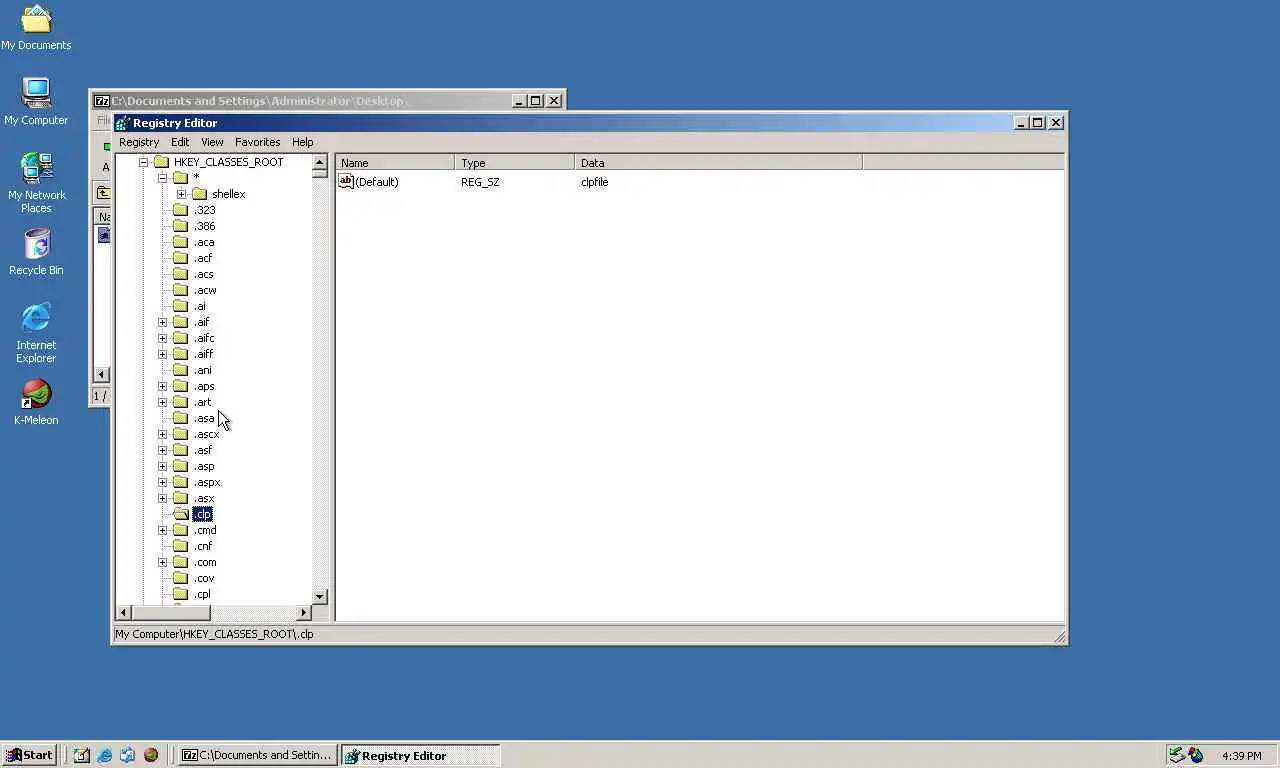Click tree pane scroll left arrow
Screen dimensions: 1280x768
(124, 612)
